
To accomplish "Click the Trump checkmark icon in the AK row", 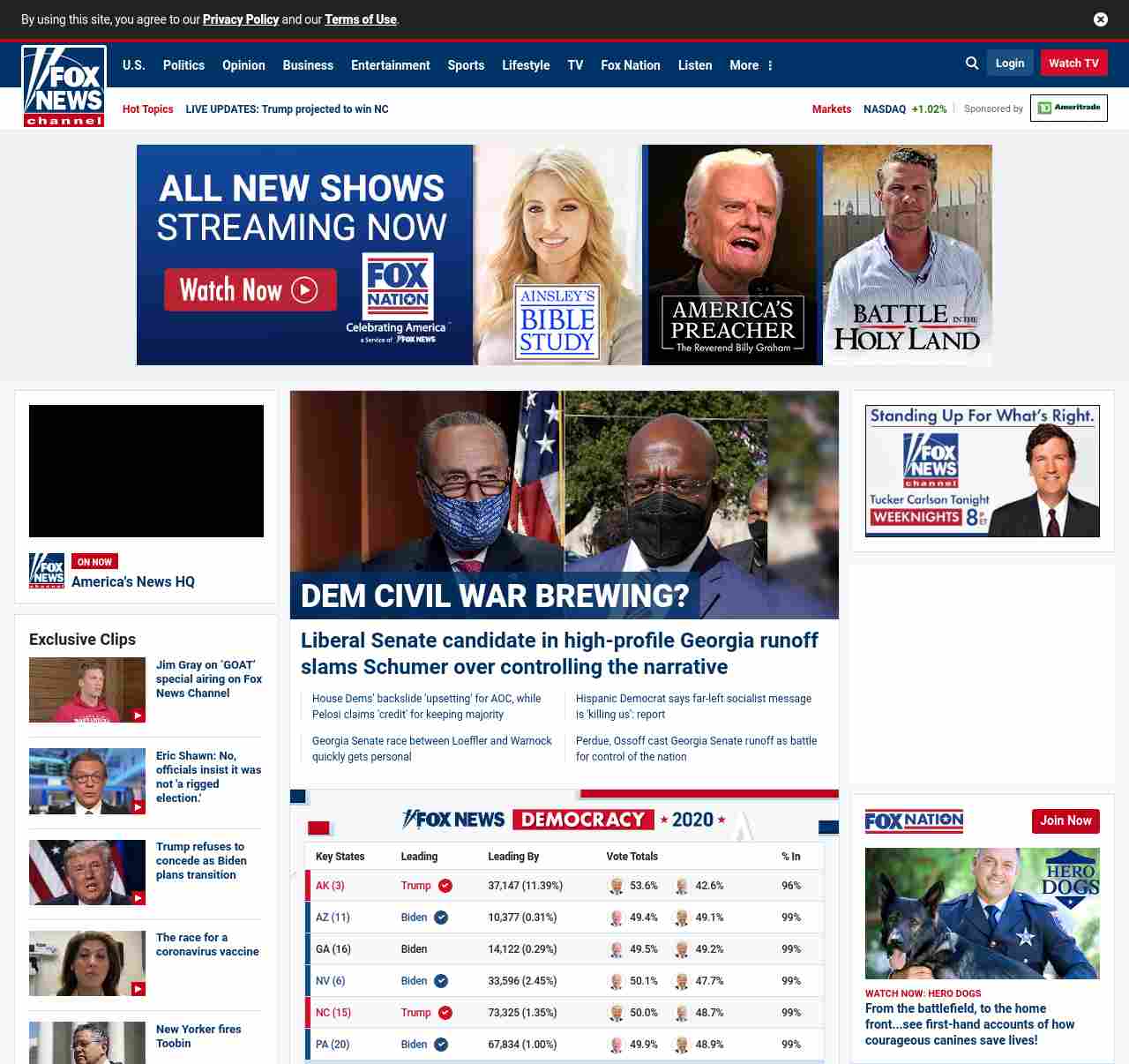I will [445, 886].
